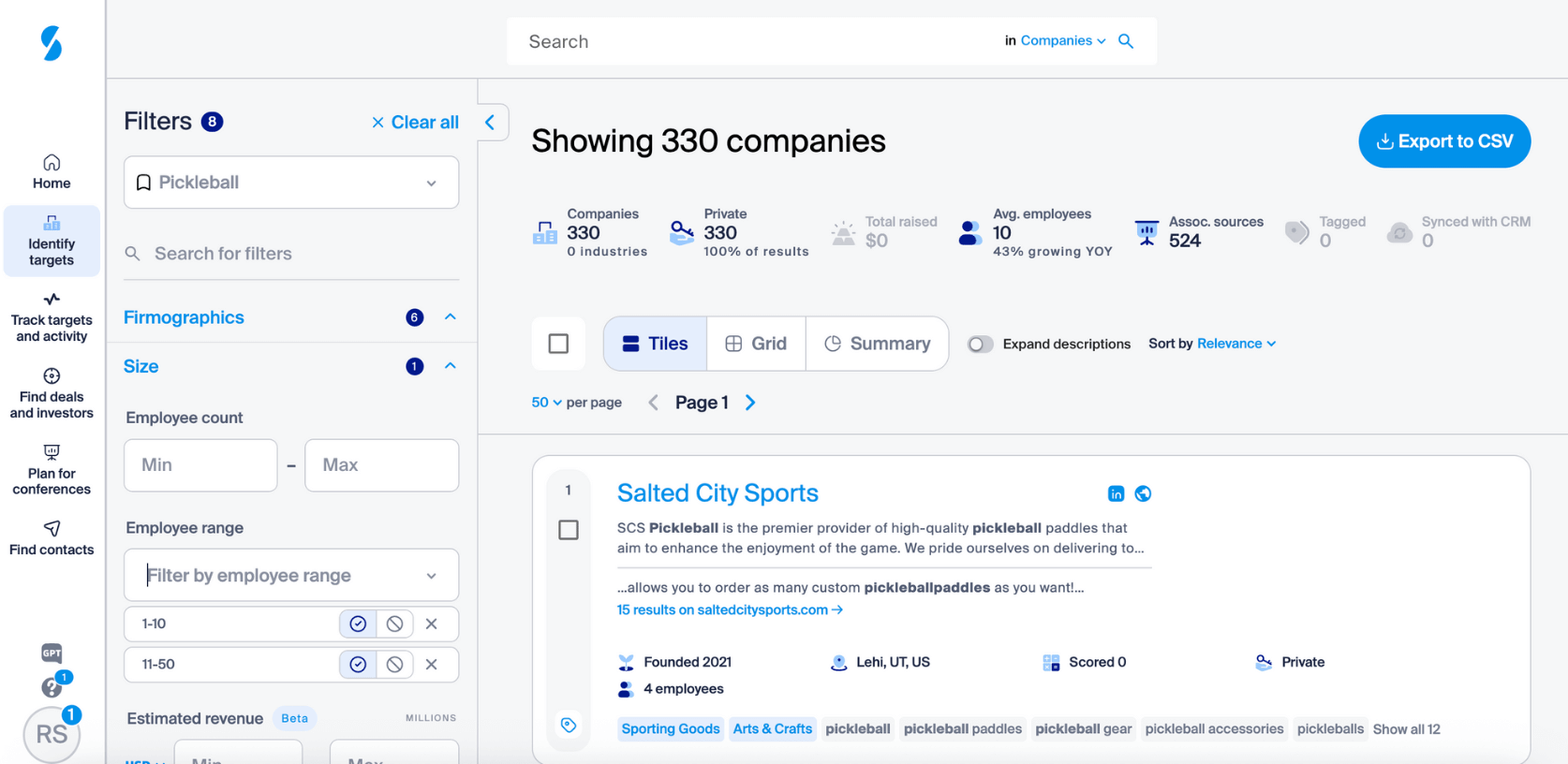1568x764 pixels.
Task: Click the Sourcescrub logo icon
Action: [x=52, y=43]
